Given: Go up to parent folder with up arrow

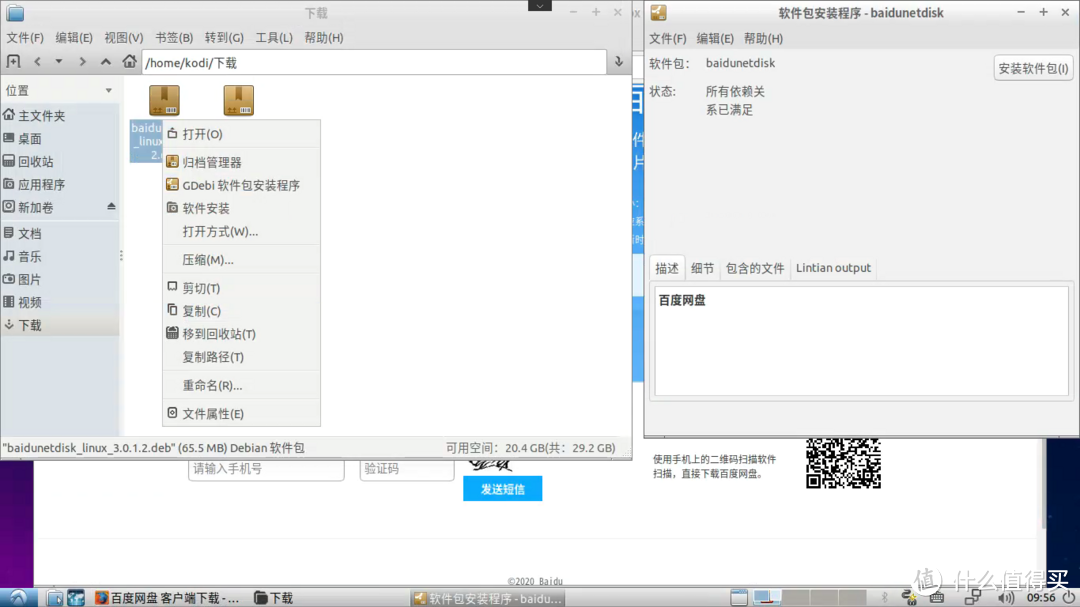Looking at the screenshot, I should pyautogui.click(x=105, y=61).
